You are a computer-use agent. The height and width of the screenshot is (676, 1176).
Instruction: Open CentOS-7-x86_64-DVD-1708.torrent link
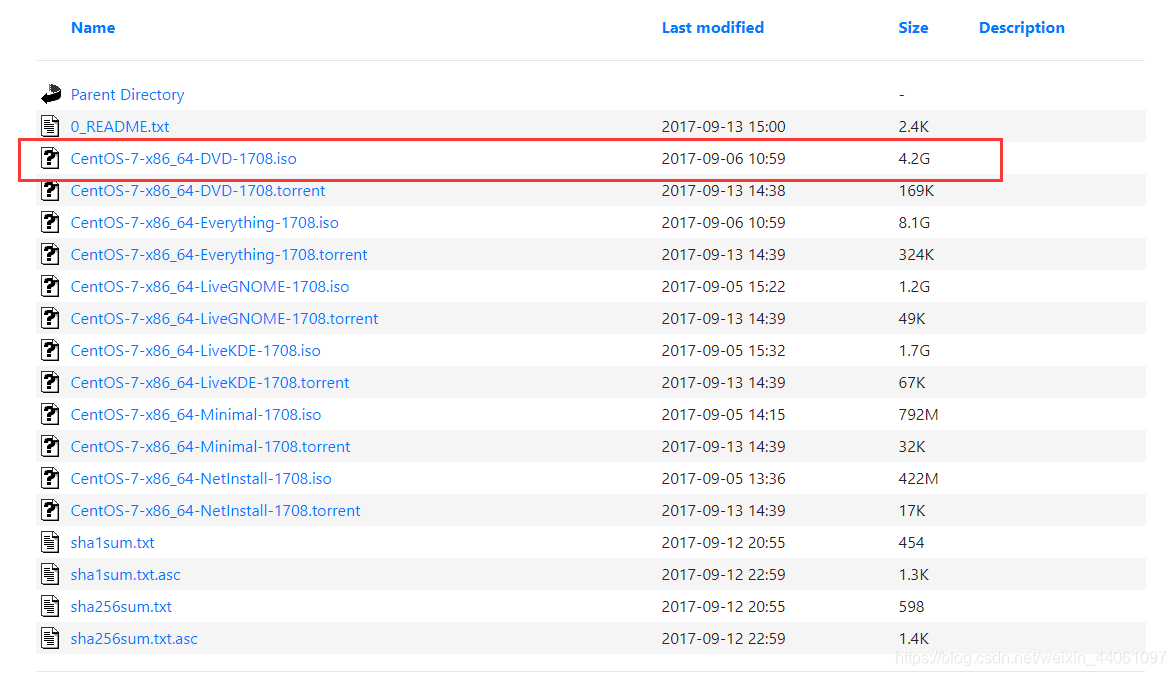click(198, 191)
